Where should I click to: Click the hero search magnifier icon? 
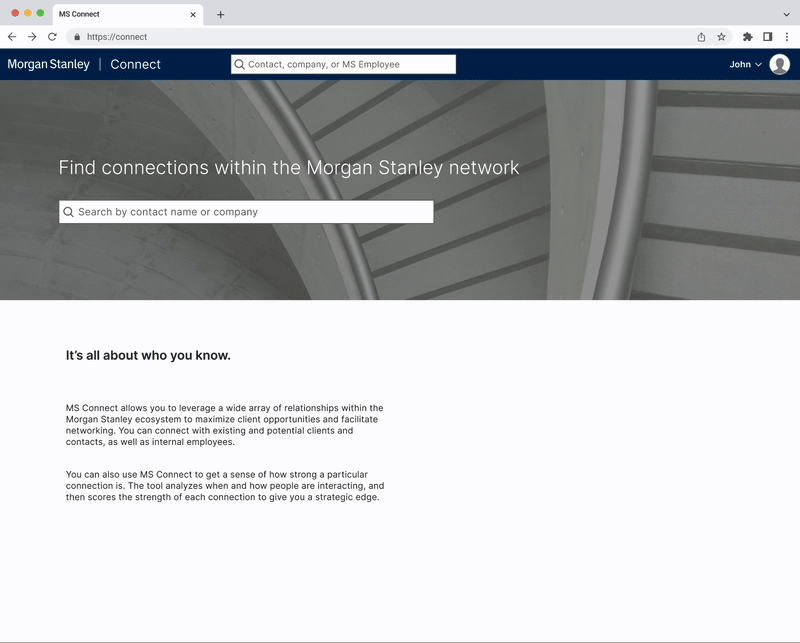pyautogui.click(x=68, y=212)
